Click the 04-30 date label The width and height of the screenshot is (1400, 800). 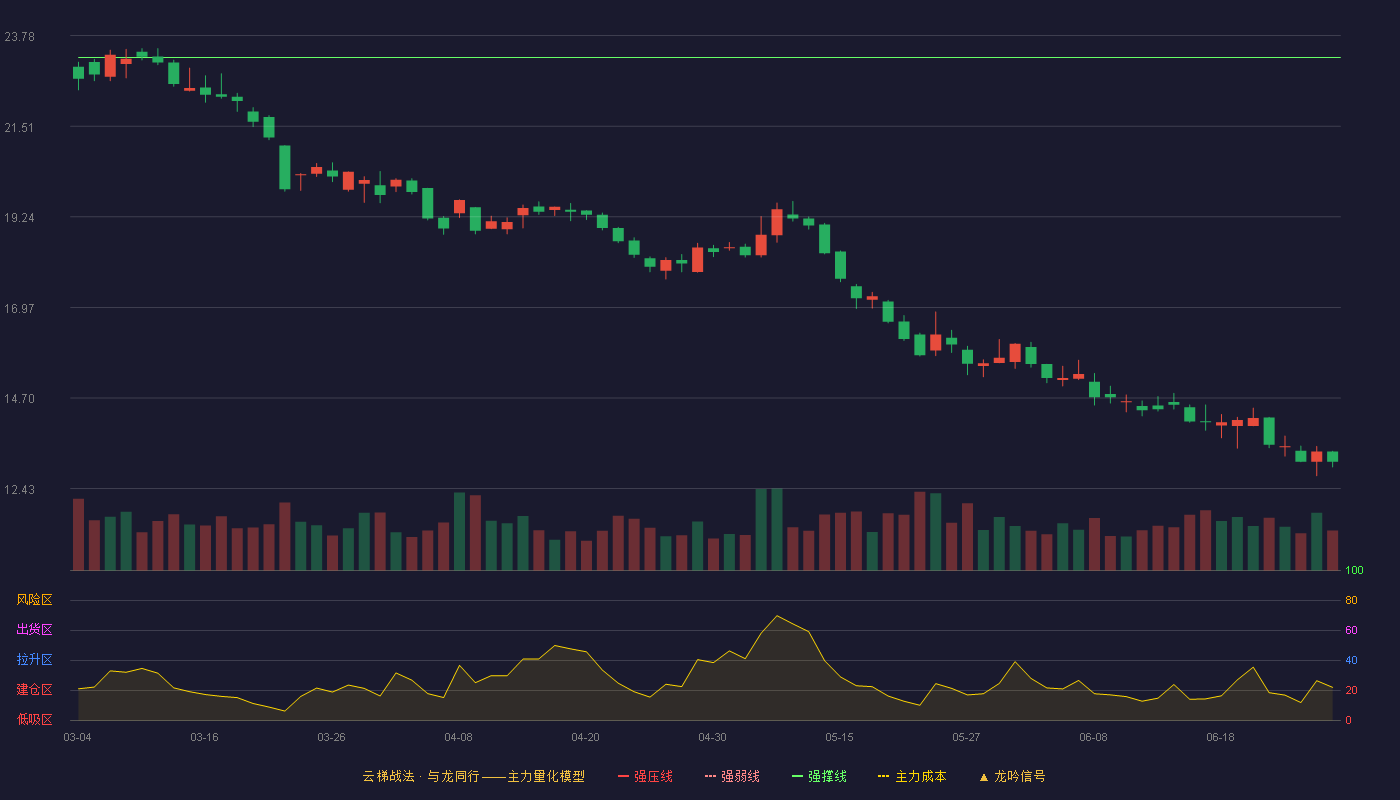712,737
